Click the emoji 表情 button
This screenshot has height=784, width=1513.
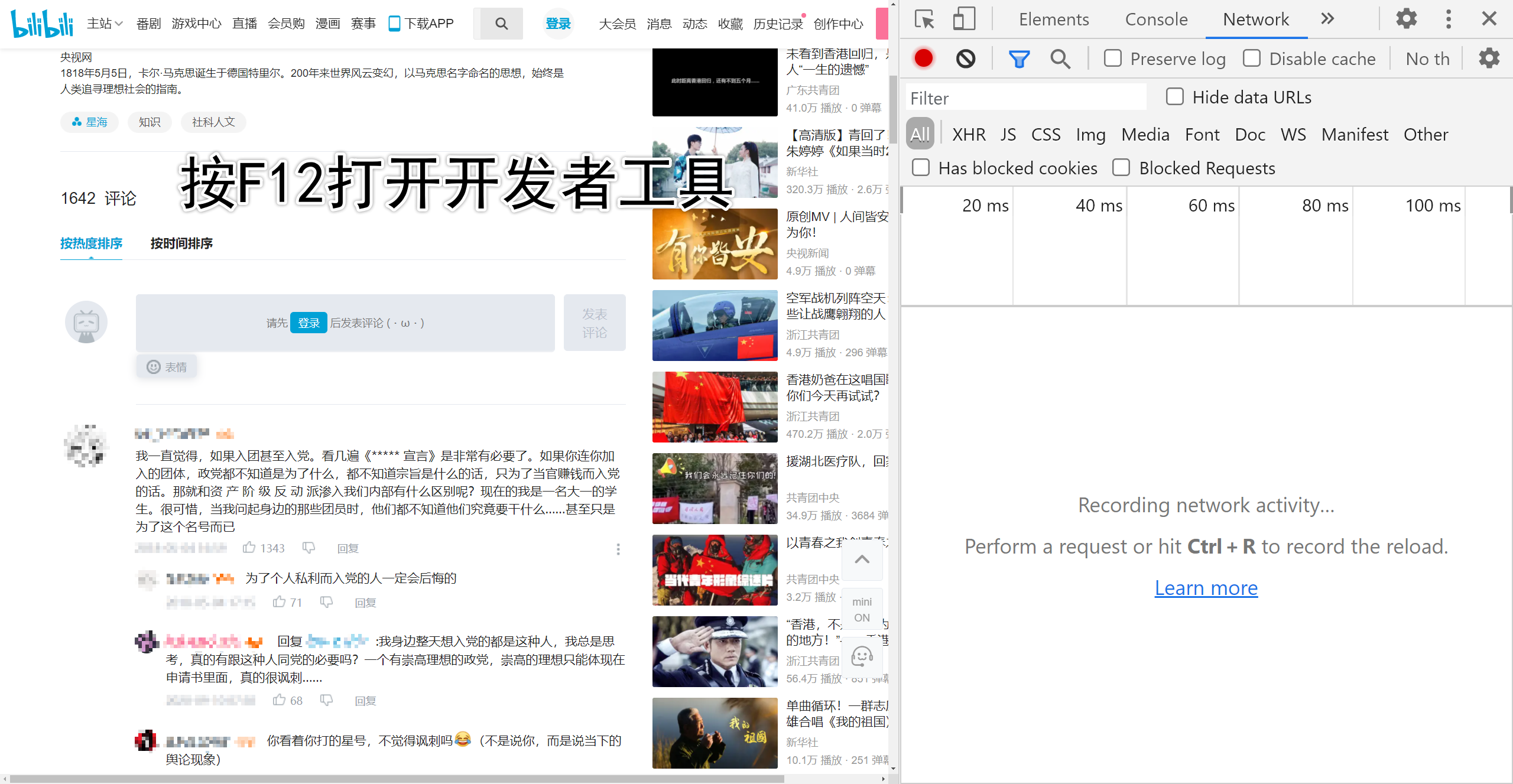click(x=167, y=367)
